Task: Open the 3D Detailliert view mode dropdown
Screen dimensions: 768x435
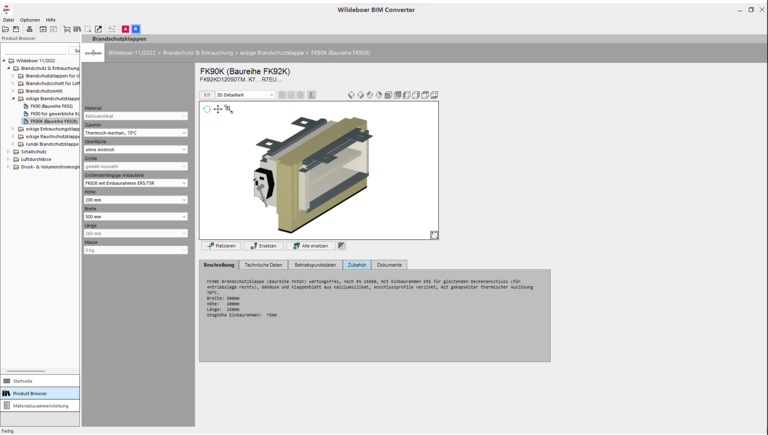Action: tap(245, 95)
